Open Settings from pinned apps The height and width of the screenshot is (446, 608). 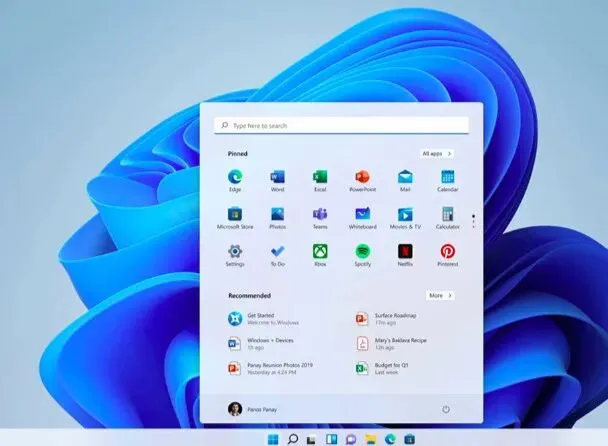(235, 255)
